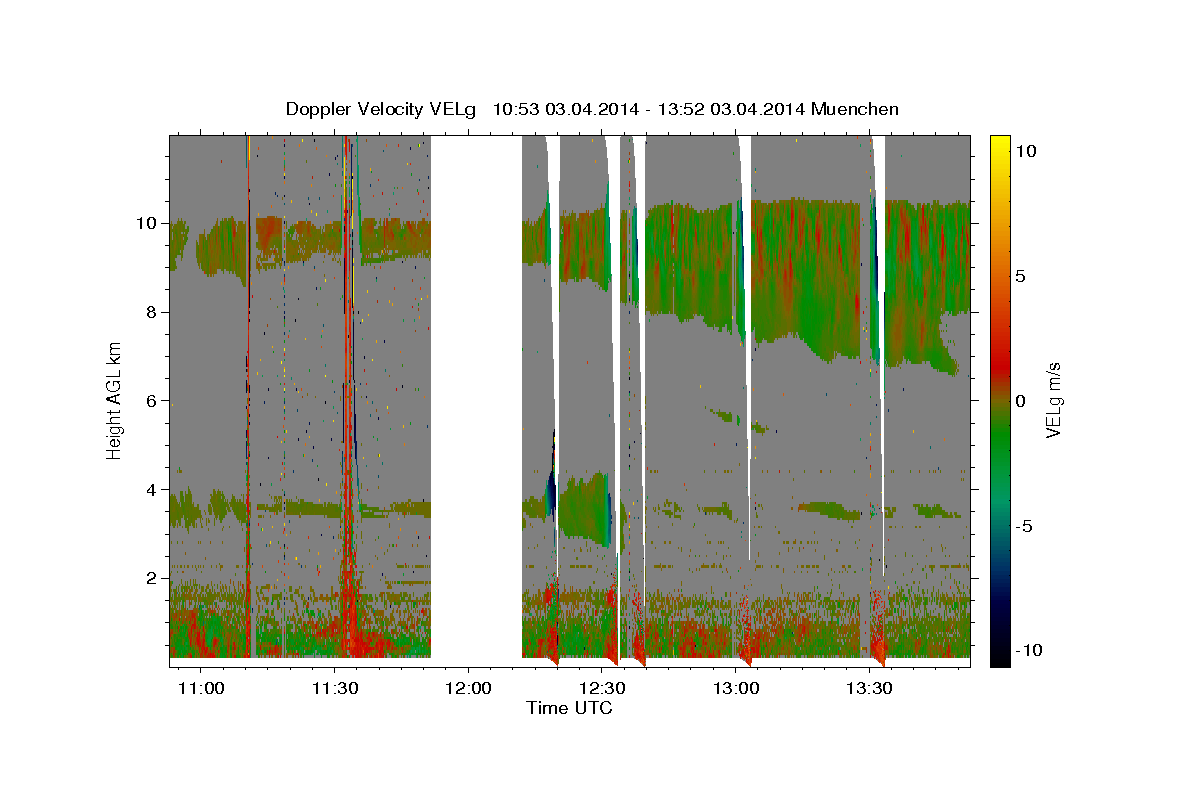Click the 13:30 time tick label

(x=869, y=688)
